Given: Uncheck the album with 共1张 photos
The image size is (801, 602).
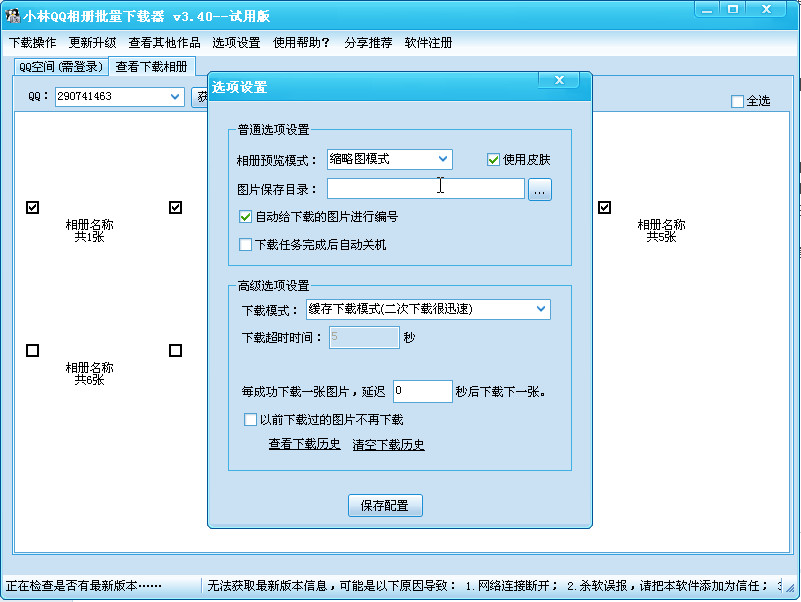Looking at the screenshot, I should 32,207.
